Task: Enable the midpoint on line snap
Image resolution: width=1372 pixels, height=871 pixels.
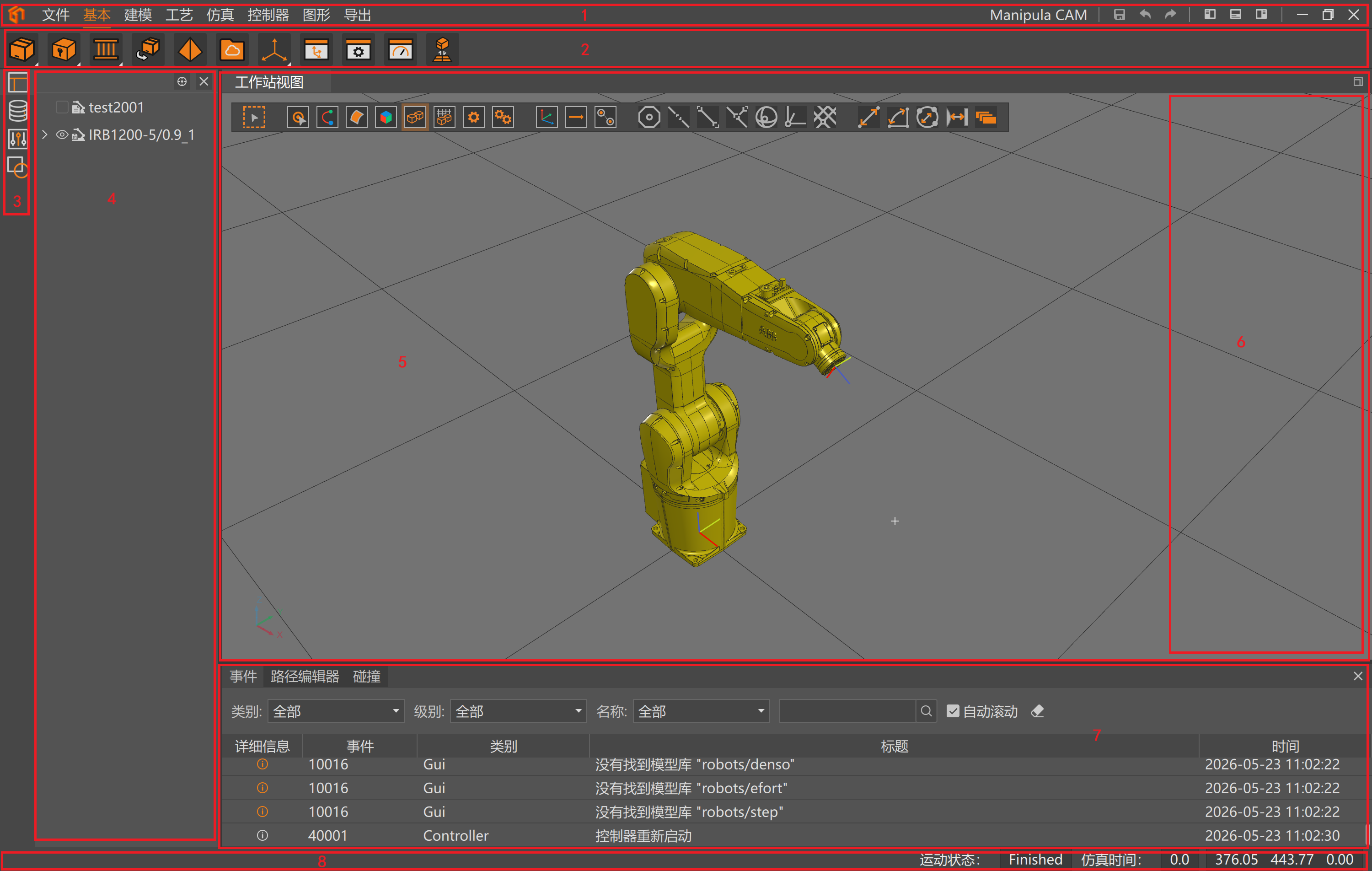Action: point(679,118)
